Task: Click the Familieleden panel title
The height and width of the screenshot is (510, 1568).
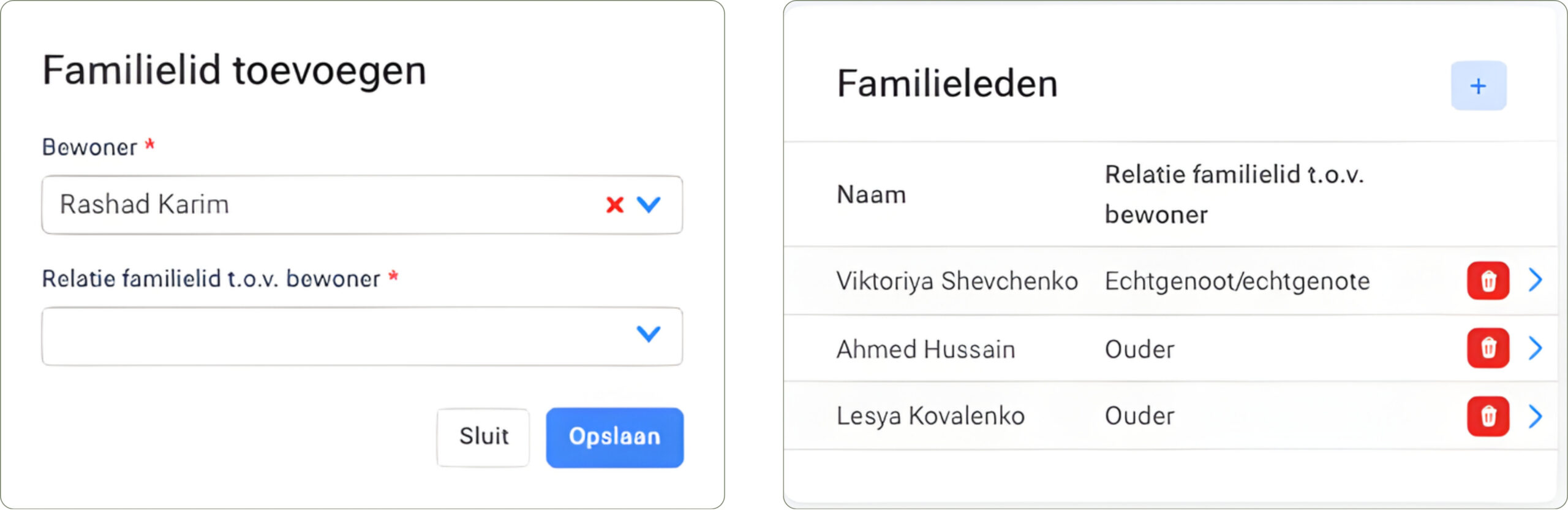Action: pos(947,83)
